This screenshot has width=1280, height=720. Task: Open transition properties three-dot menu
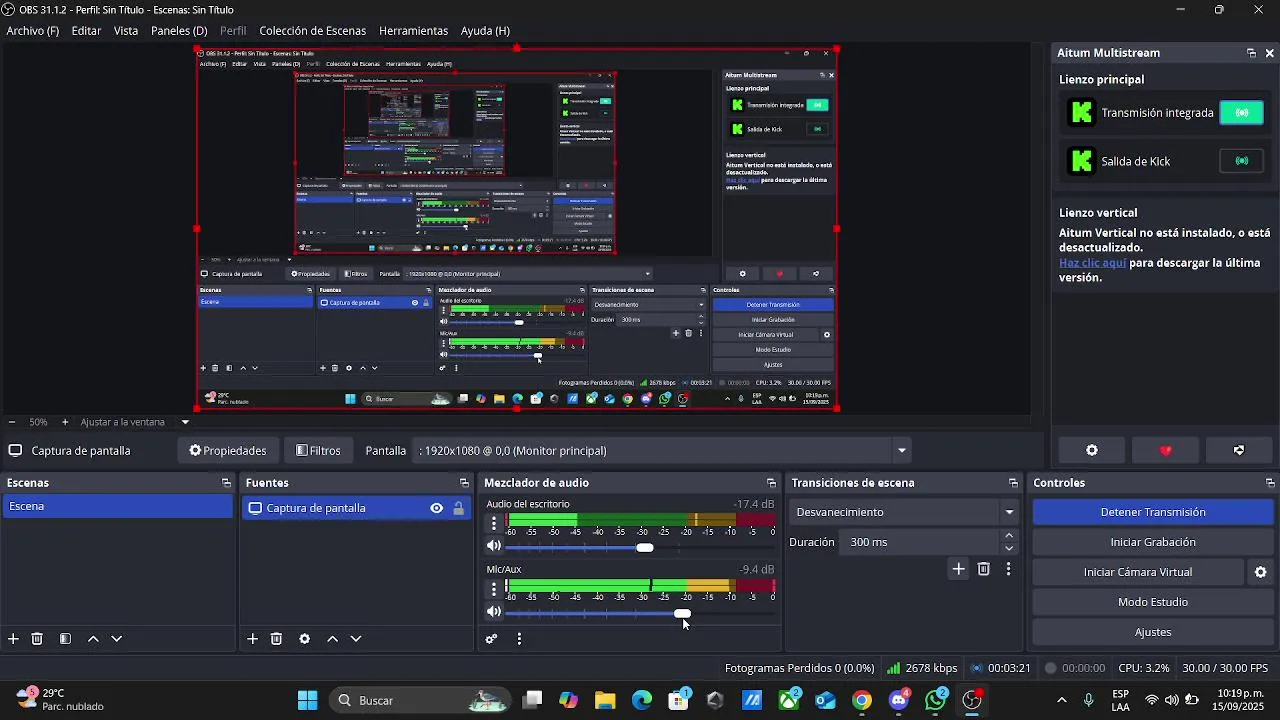coord(1008,569)
